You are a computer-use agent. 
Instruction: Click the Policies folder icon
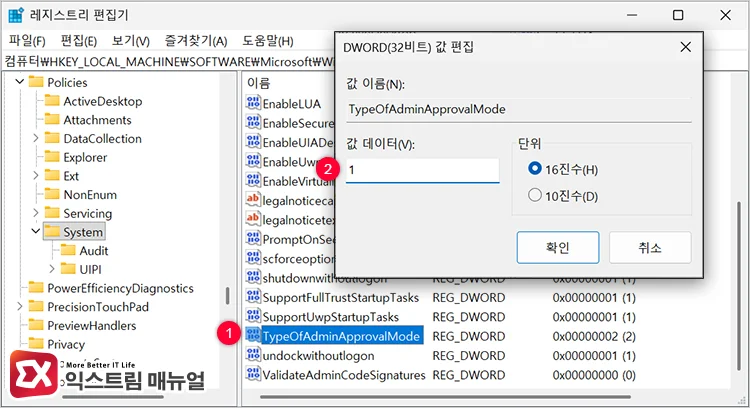[36, 82]
